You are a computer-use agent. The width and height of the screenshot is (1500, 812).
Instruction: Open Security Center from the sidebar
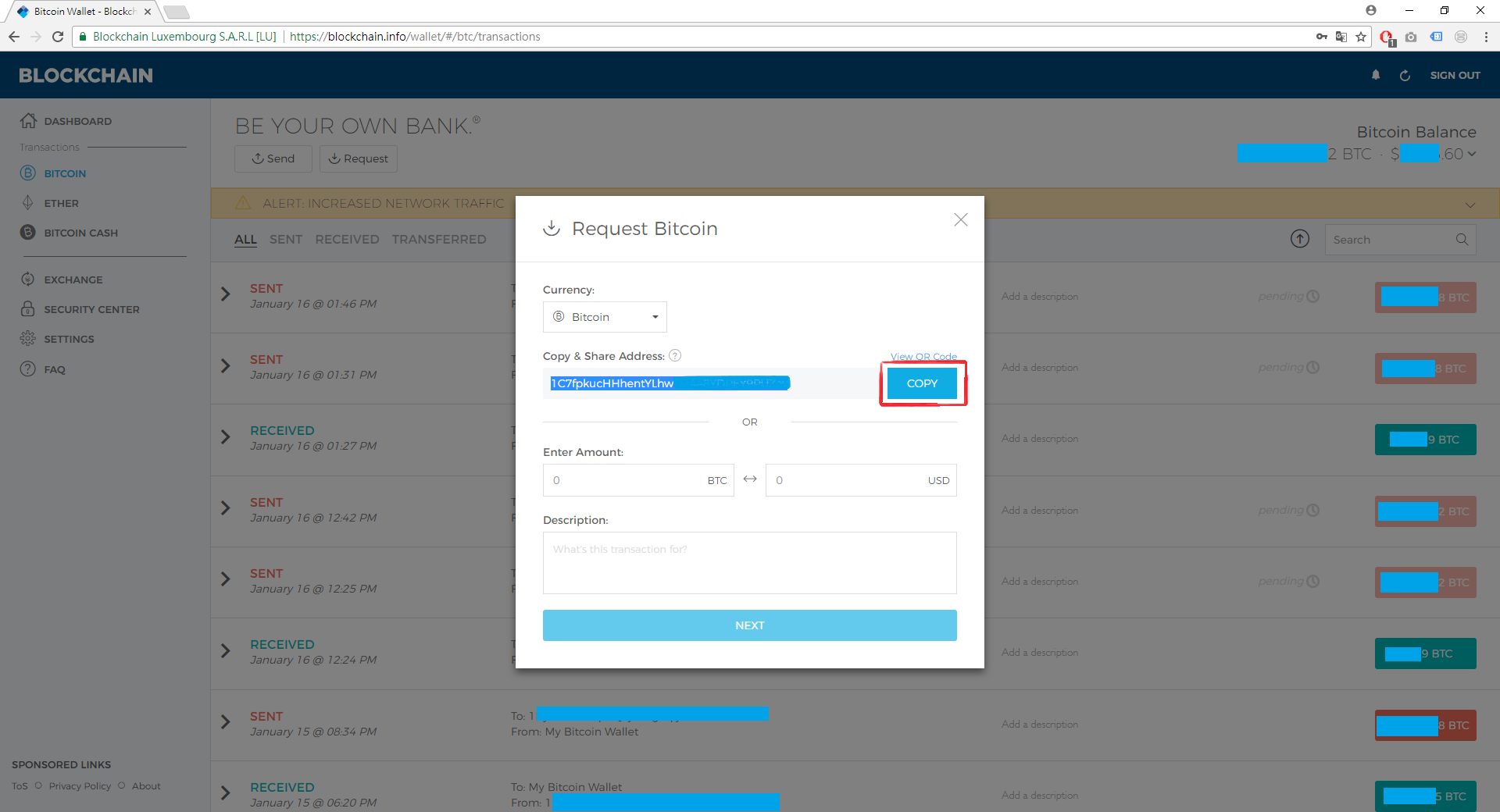tap(91, 309)
